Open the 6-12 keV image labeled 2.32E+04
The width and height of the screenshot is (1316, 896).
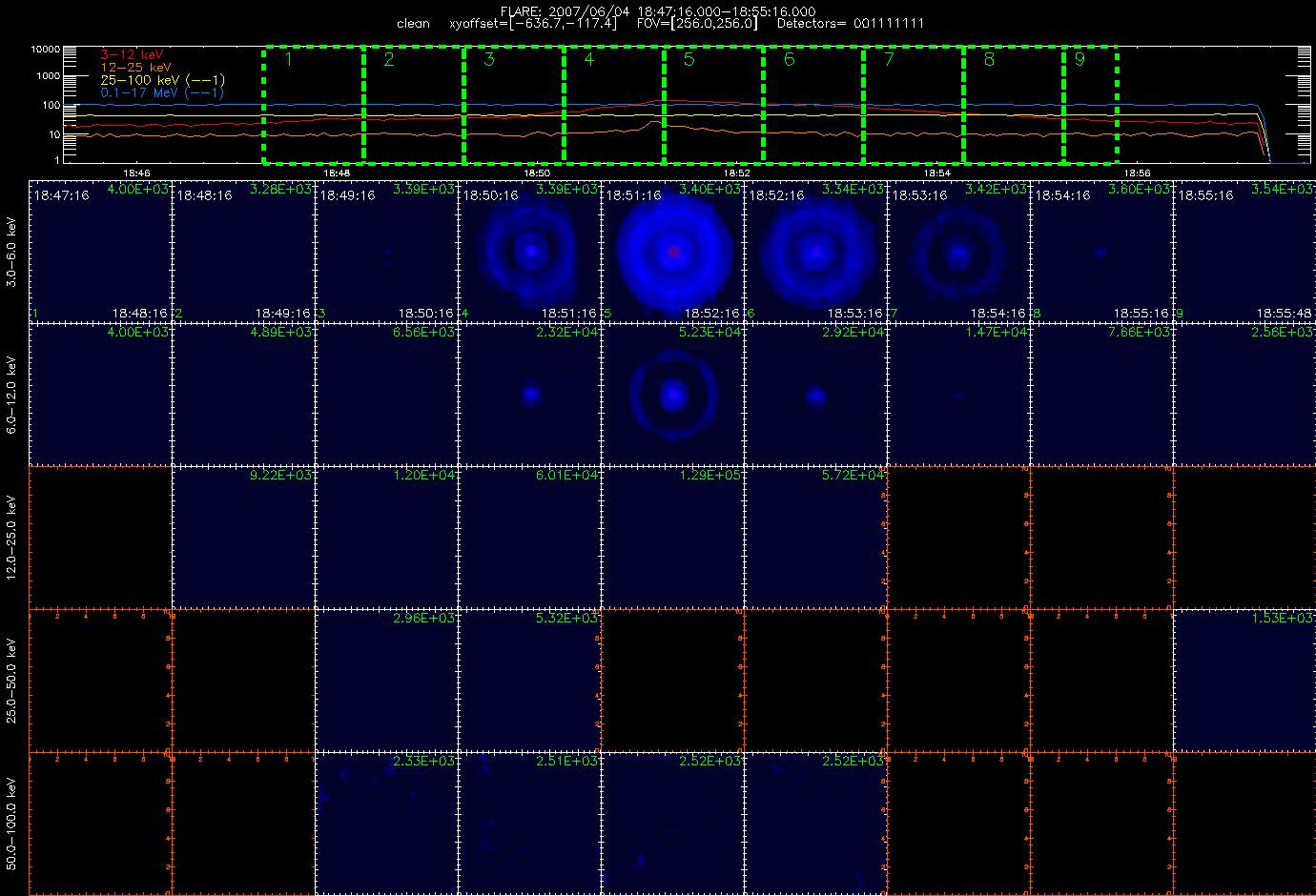[x=530, y=395]
